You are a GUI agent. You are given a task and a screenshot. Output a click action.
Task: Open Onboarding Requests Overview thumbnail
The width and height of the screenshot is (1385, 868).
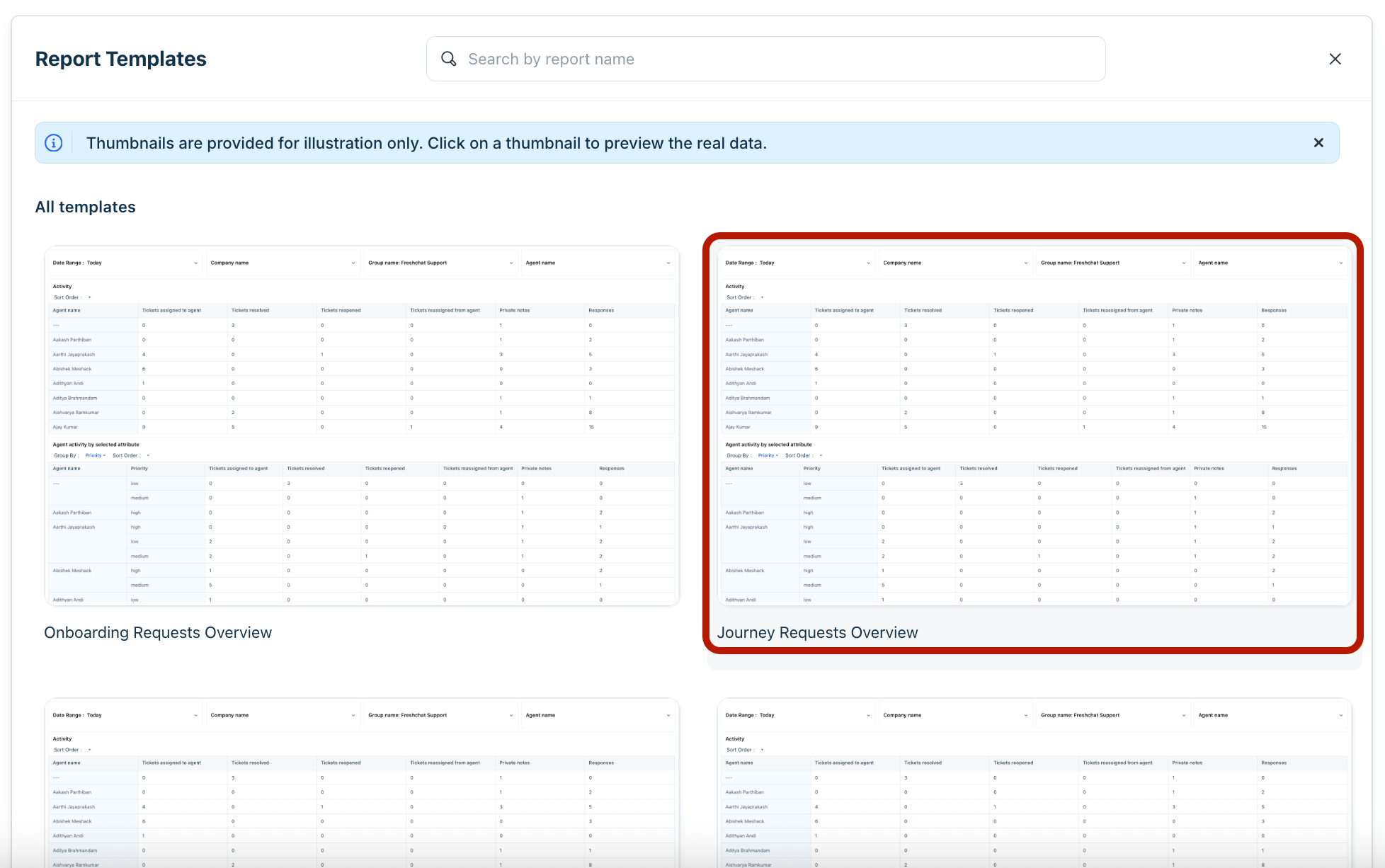(x=362, y=425)
